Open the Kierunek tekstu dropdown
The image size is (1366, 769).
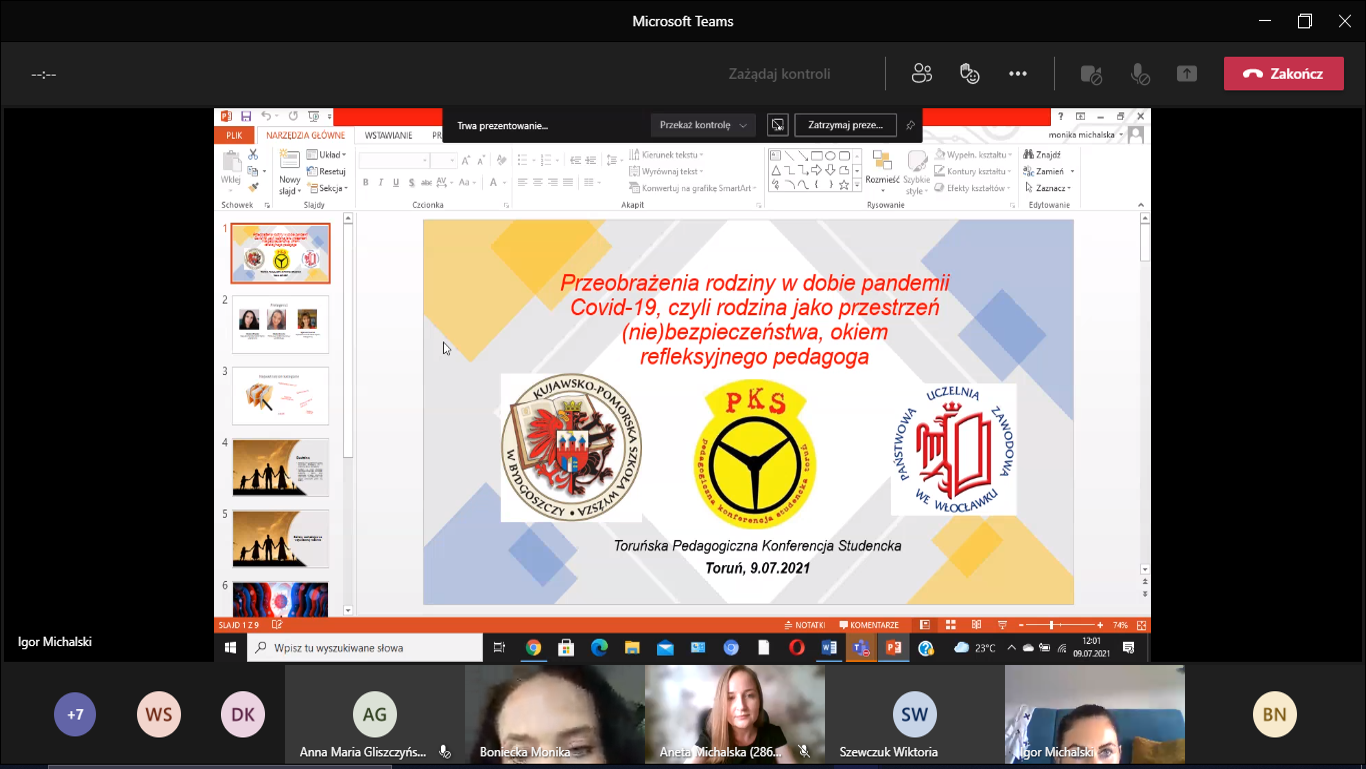coord(666,155)
